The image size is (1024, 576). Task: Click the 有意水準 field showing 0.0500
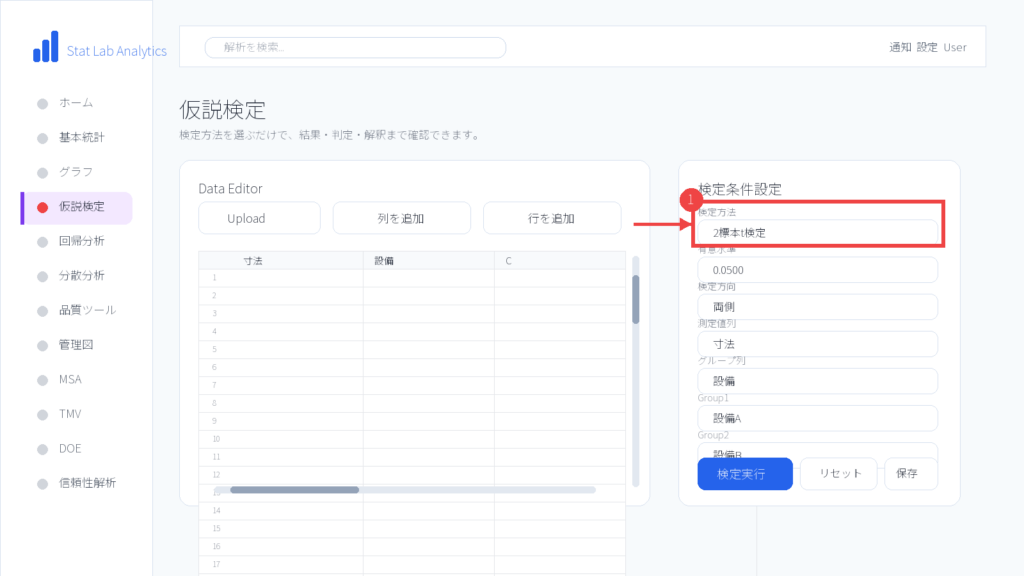pyautogui.click(x=818, y=270)
